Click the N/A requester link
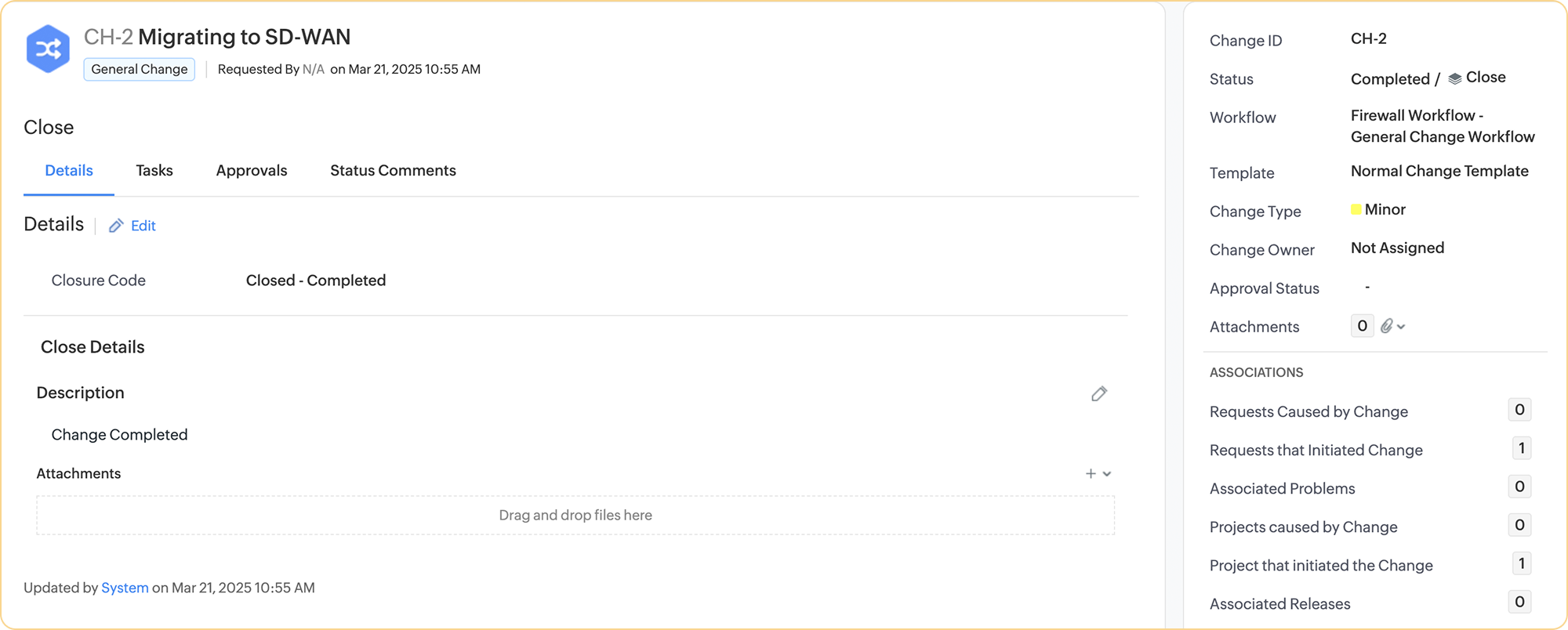 (x=313, y=69)
